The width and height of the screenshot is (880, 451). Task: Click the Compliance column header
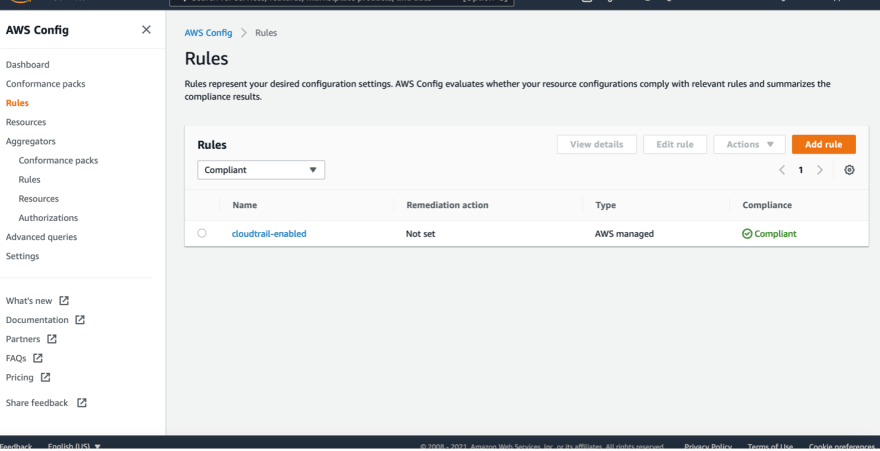coord(767,205)
